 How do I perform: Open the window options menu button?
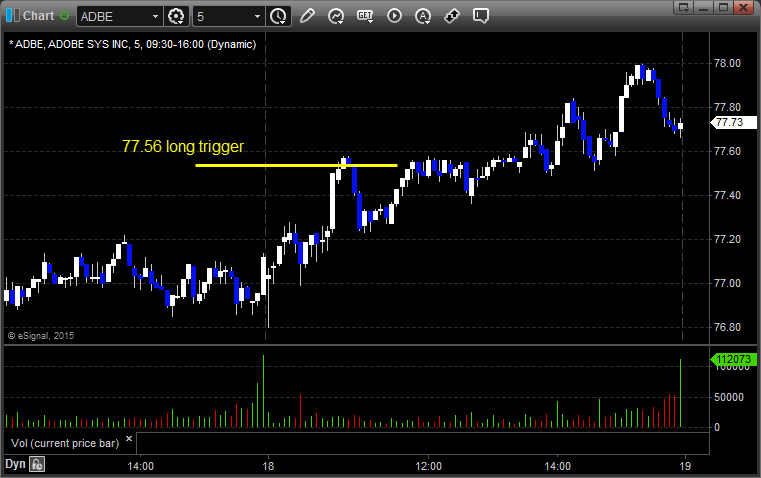point(684,7)
